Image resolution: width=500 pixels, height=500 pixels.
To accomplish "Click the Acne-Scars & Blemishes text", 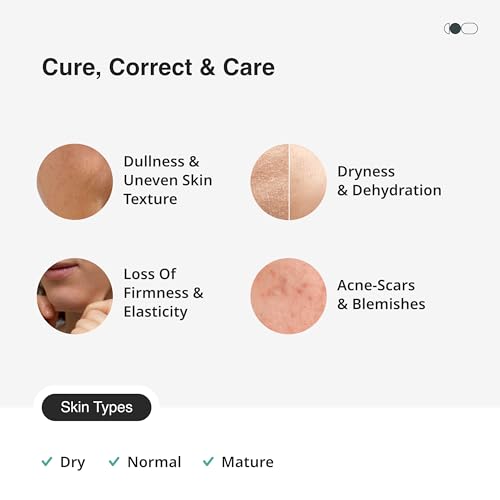I will (x=381, y=295).
